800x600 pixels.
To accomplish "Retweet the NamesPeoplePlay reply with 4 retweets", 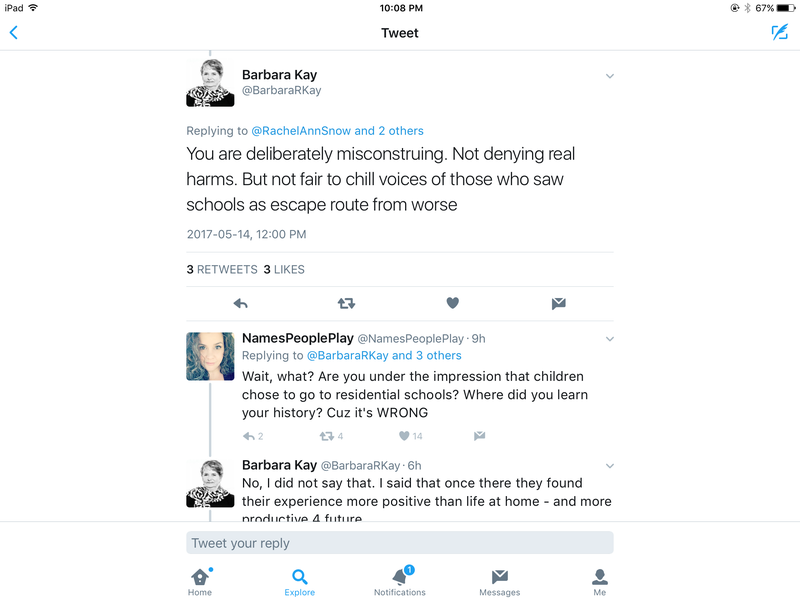I will [331, 436].
